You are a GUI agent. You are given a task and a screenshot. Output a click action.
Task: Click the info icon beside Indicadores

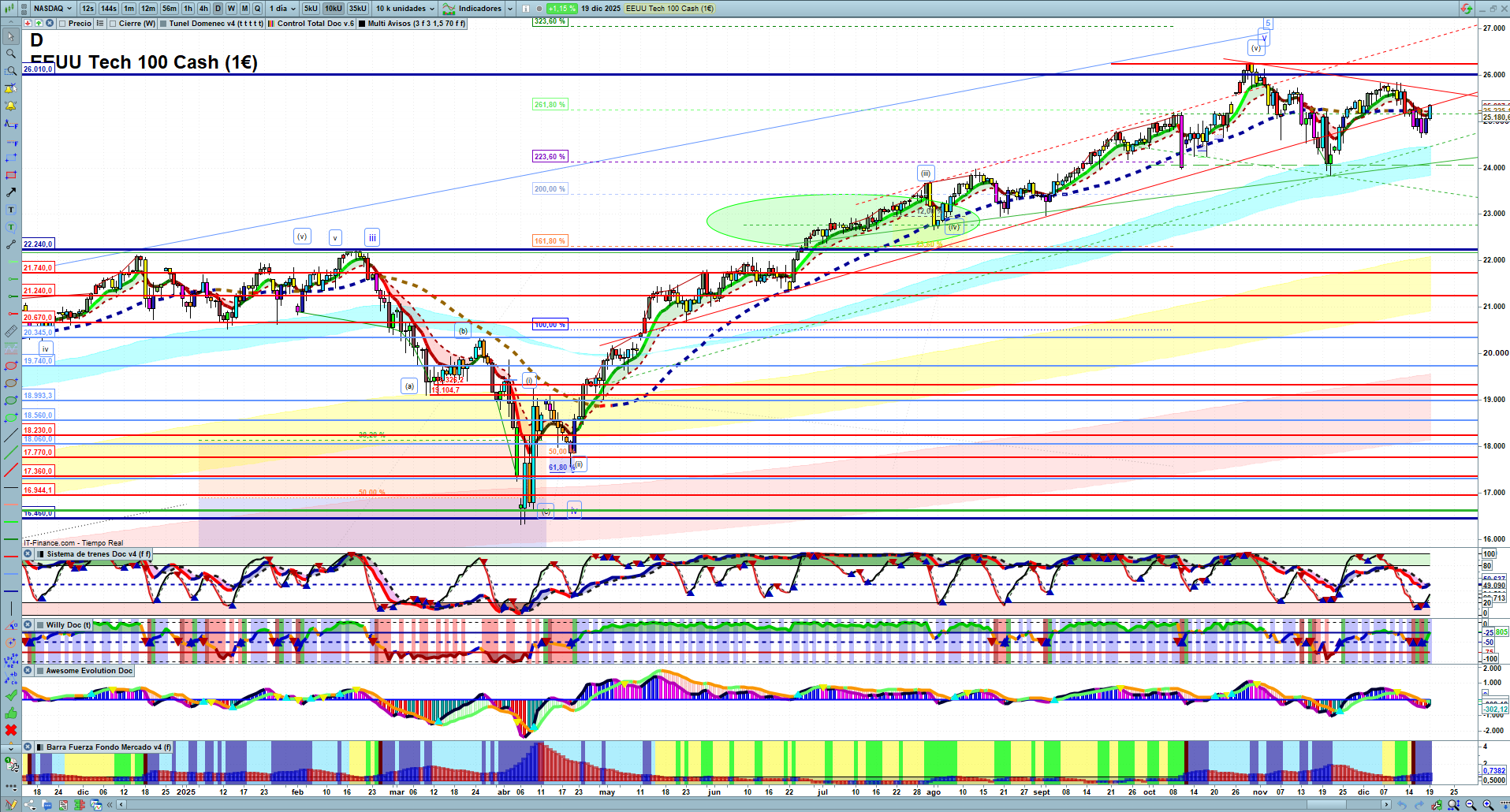click(x=526, y=9)
